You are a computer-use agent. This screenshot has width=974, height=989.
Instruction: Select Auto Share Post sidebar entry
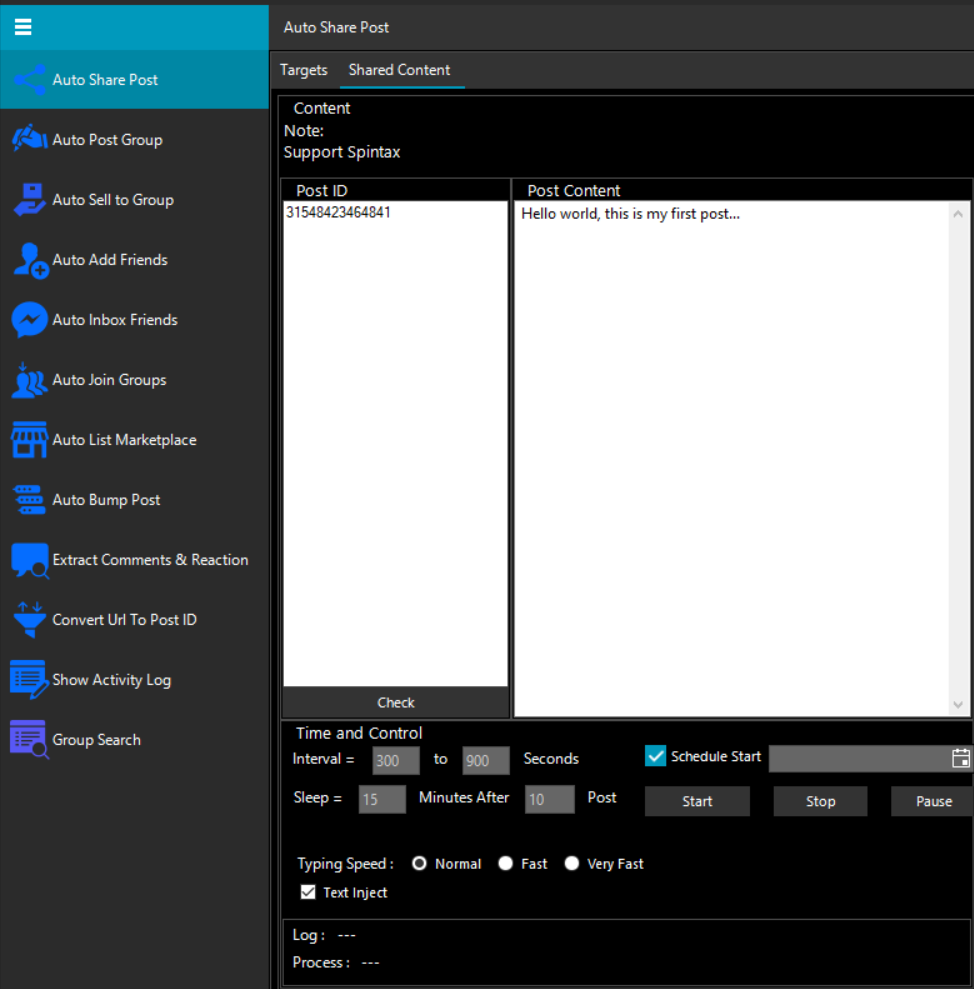134,80
